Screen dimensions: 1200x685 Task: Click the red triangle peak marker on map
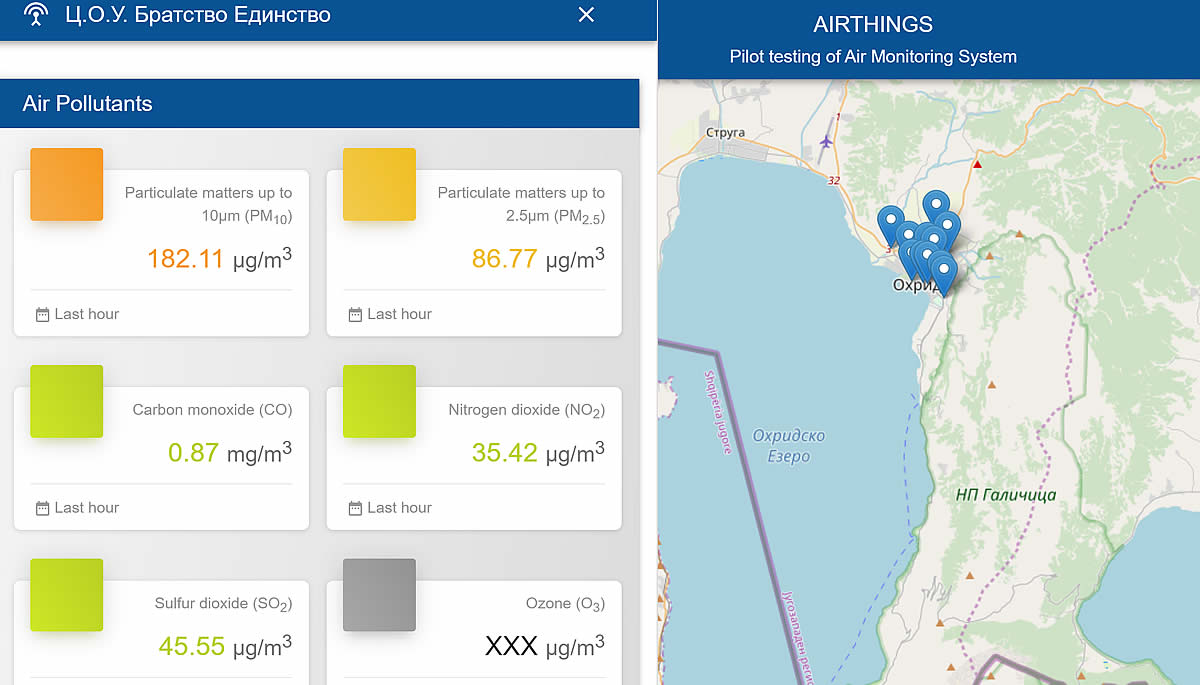(x=978, y=163)
